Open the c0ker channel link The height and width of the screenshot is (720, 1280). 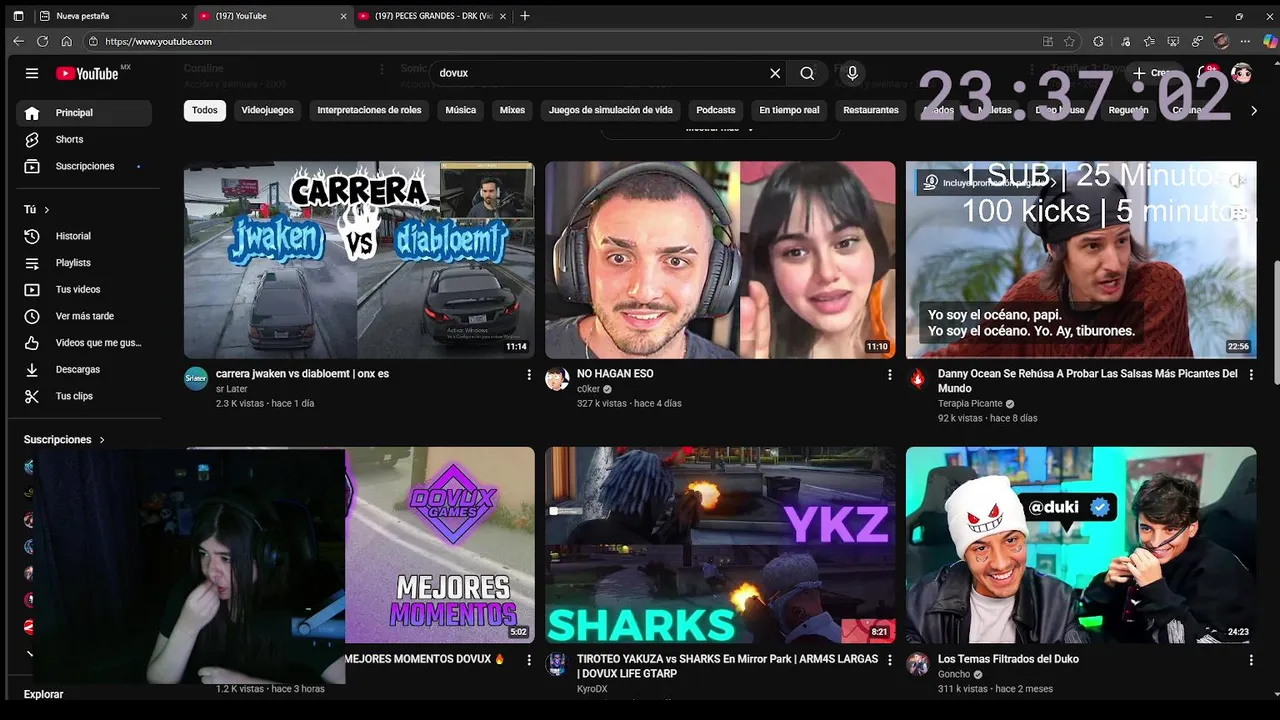(x=589, y=389)
